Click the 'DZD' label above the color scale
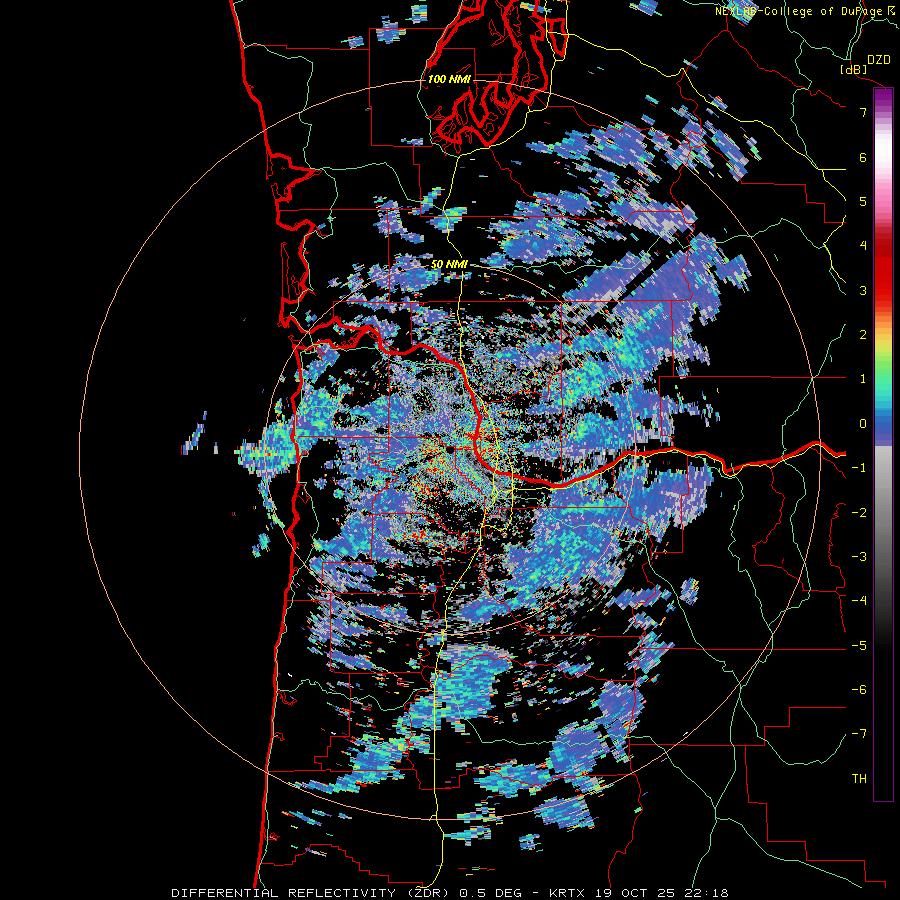 tap(878, 60)
